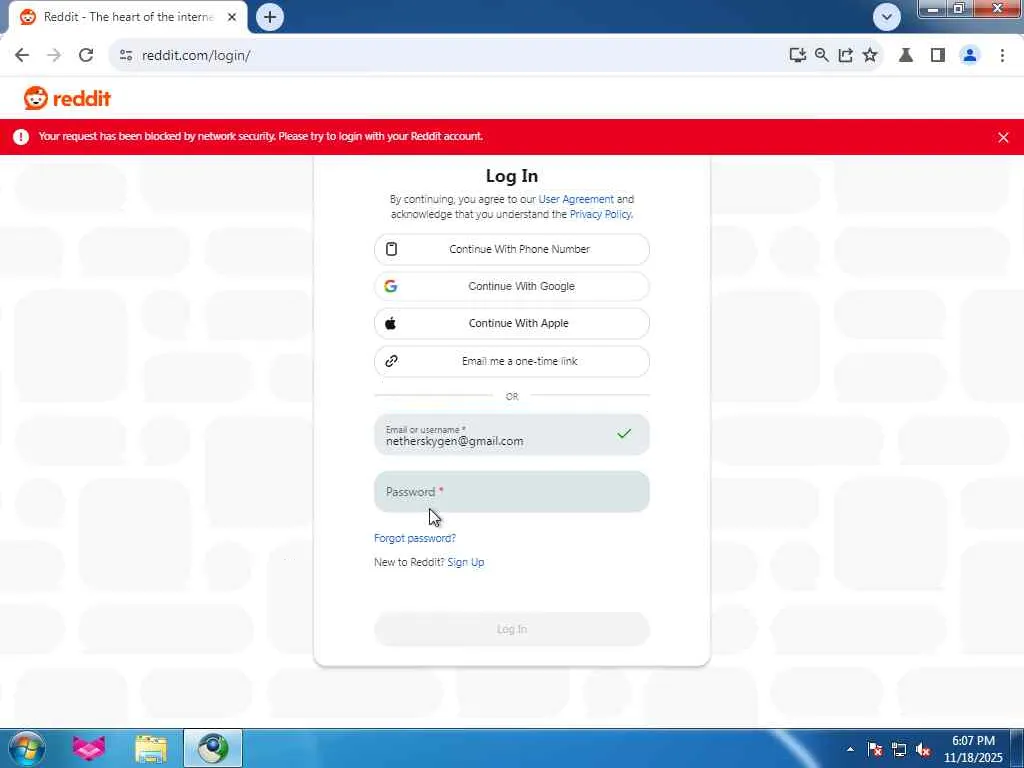The height and width of the screenshot is (768, 1024).
Task: Click the Log In heading text
Action: 512,176
